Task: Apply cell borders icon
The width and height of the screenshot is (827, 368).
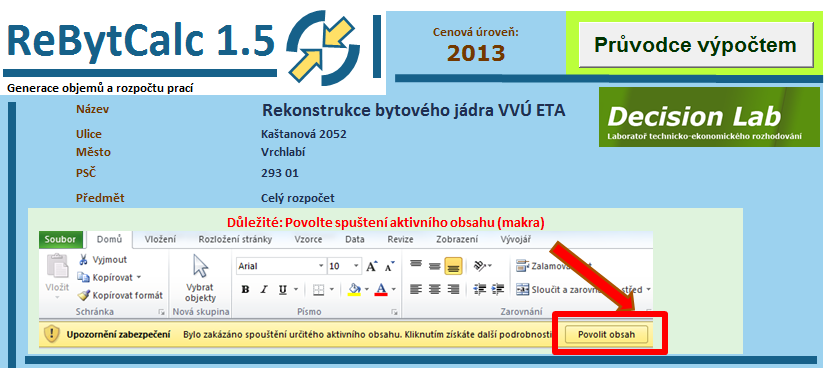Action: [318, 289]
